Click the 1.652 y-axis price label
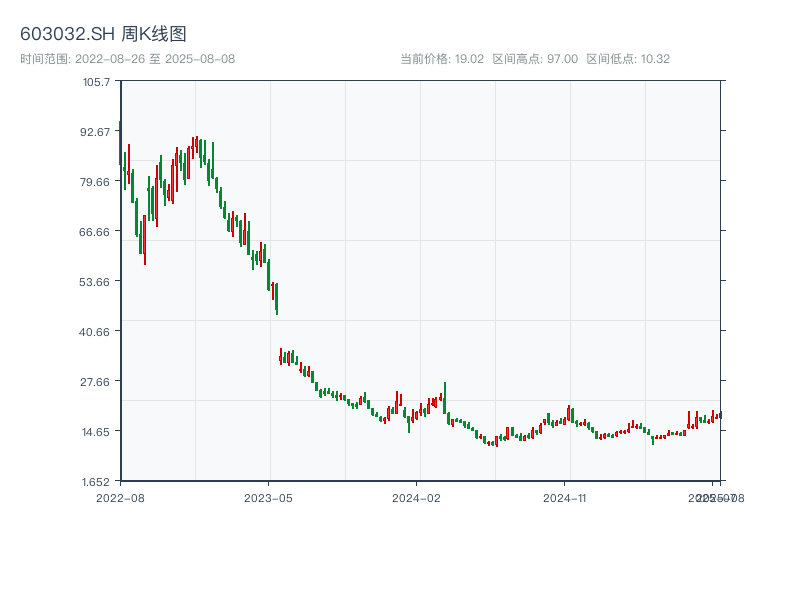 (96, 481)
